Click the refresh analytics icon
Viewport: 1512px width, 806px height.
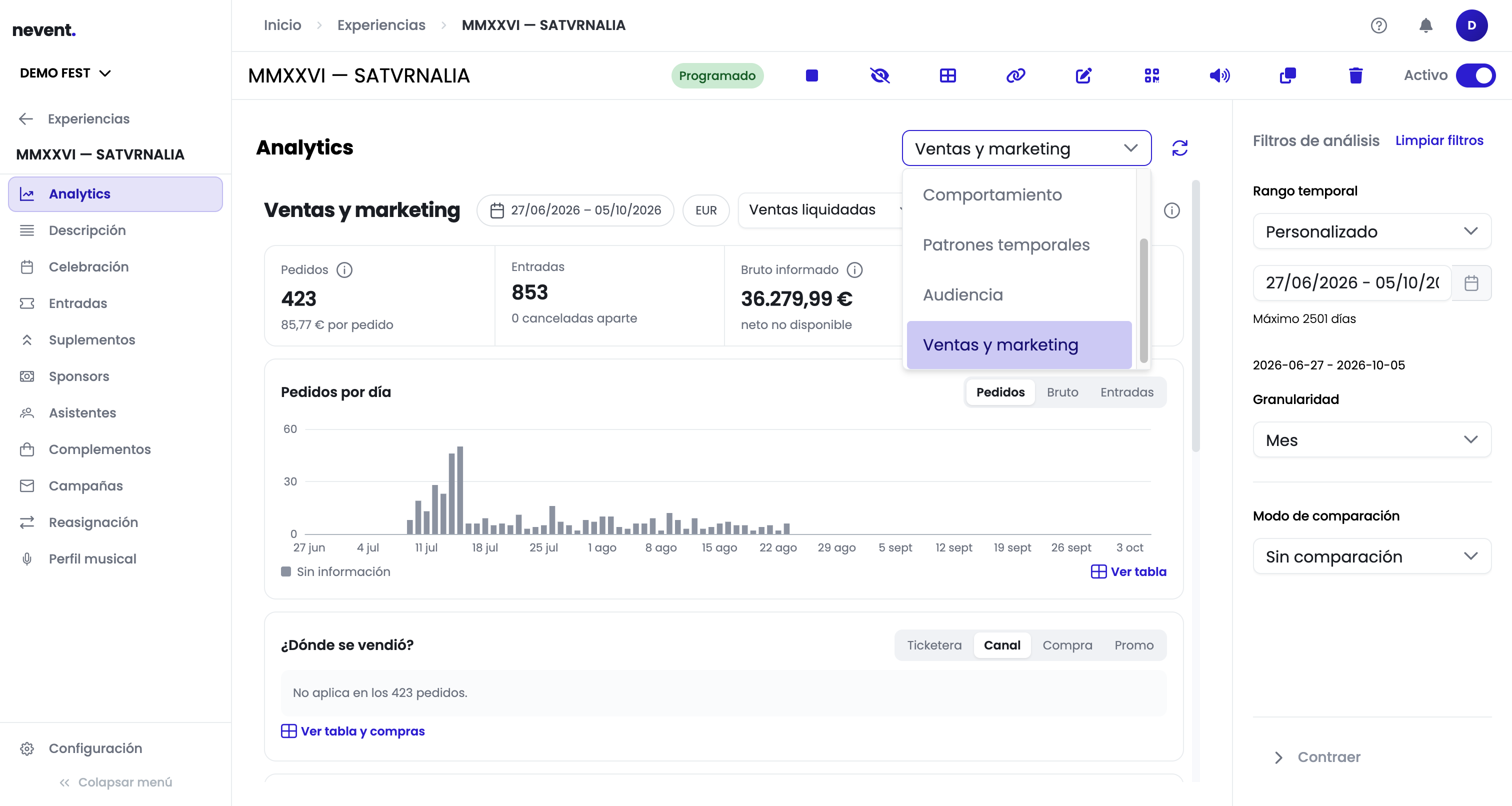(1180, 148)
